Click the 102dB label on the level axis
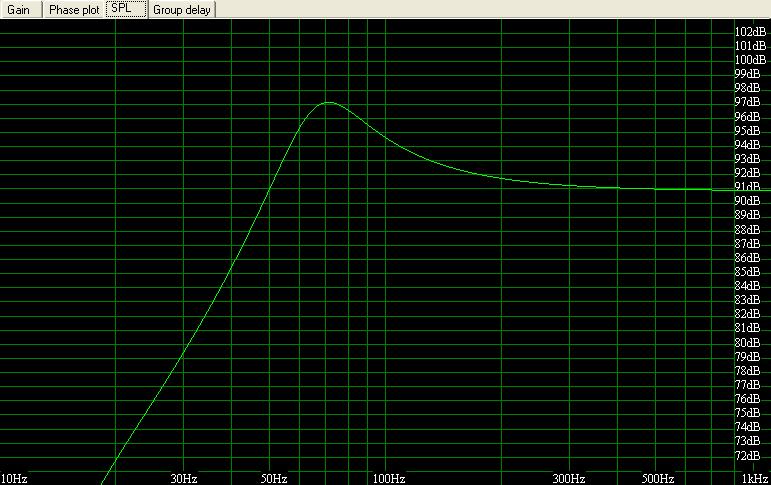Screen dimensions: 771x485 pos(751,31)
